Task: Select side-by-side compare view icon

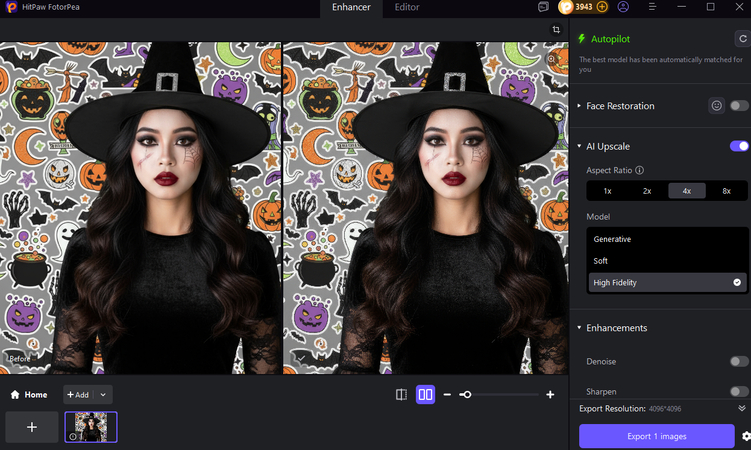Action: (x=425, y=395)
